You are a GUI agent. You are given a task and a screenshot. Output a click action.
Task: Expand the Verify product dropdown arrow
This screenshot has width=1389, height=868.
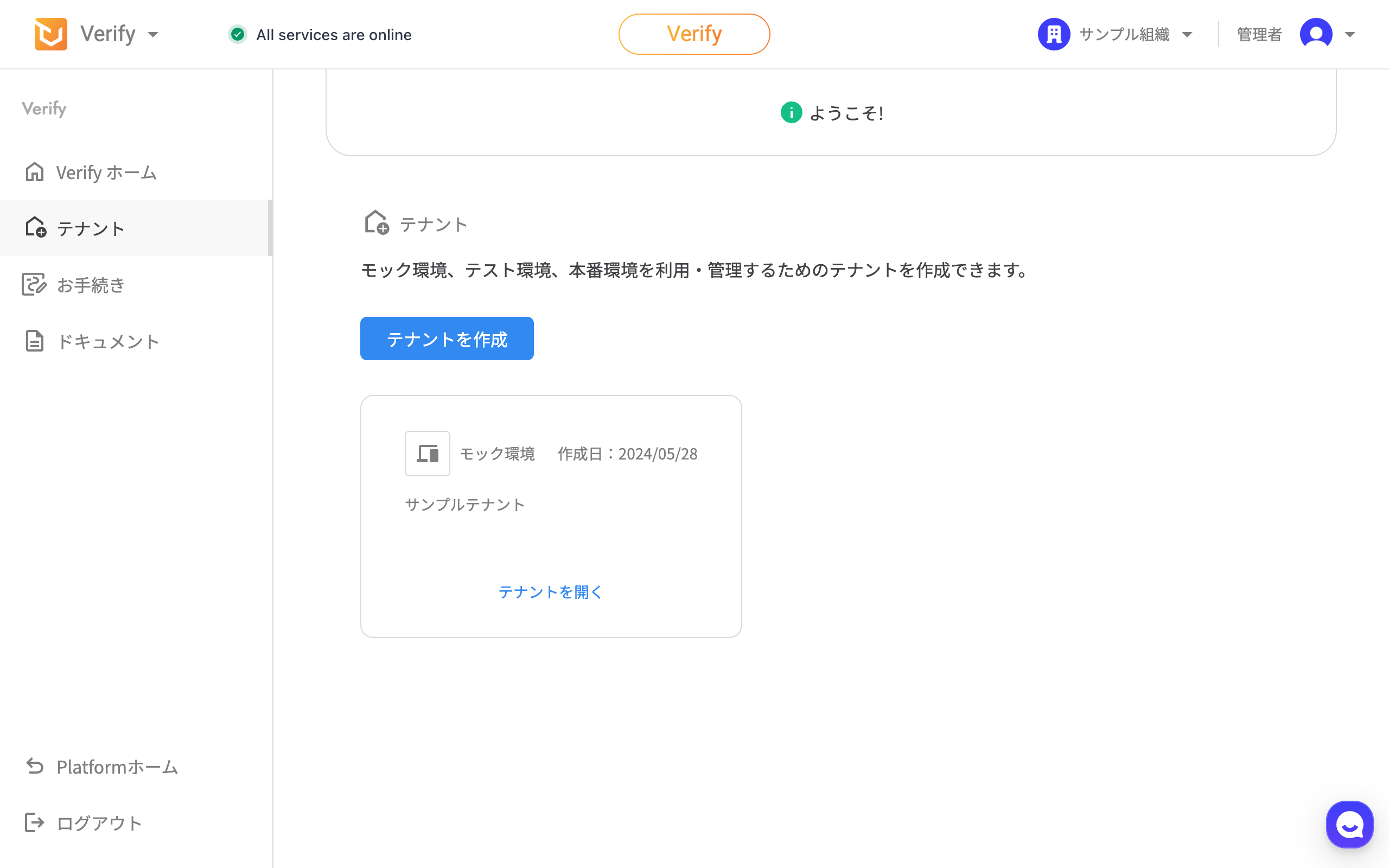(152, 34)
